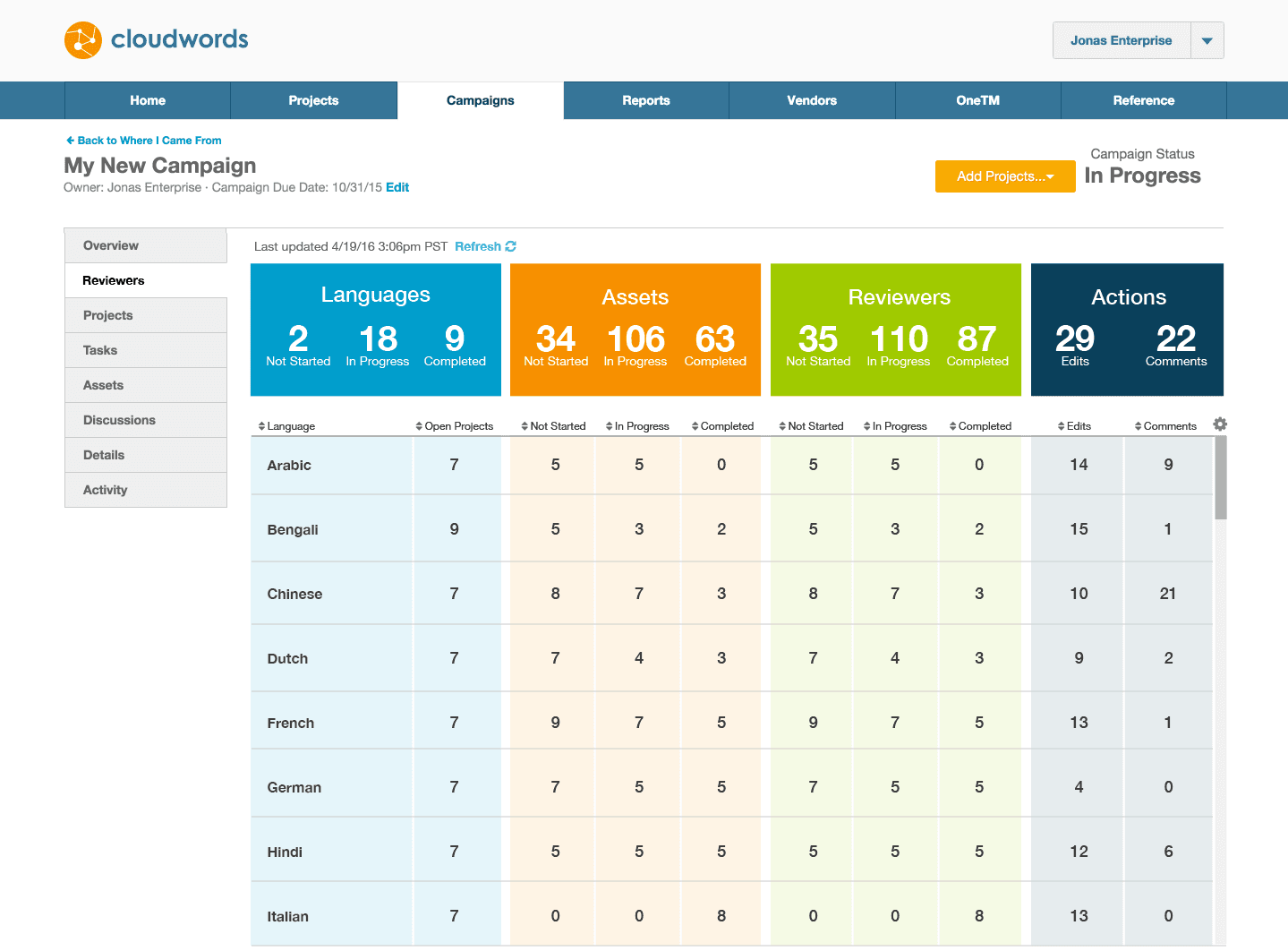The image size is (1288, 951).
Task: Open the OneTM tab
Action: 978,100
